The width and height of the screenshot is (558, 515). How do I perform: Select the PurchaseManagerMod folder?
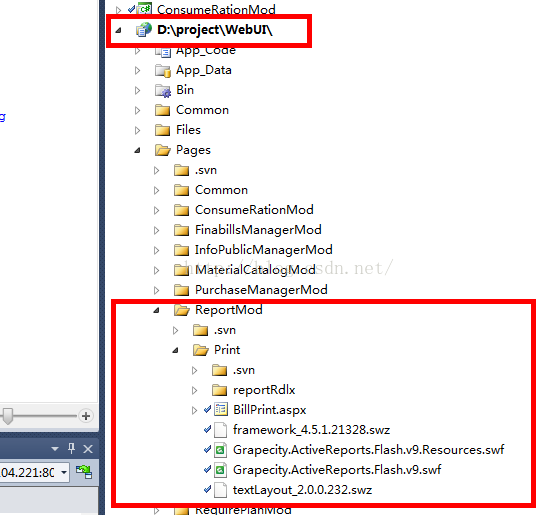coord(261,290)
